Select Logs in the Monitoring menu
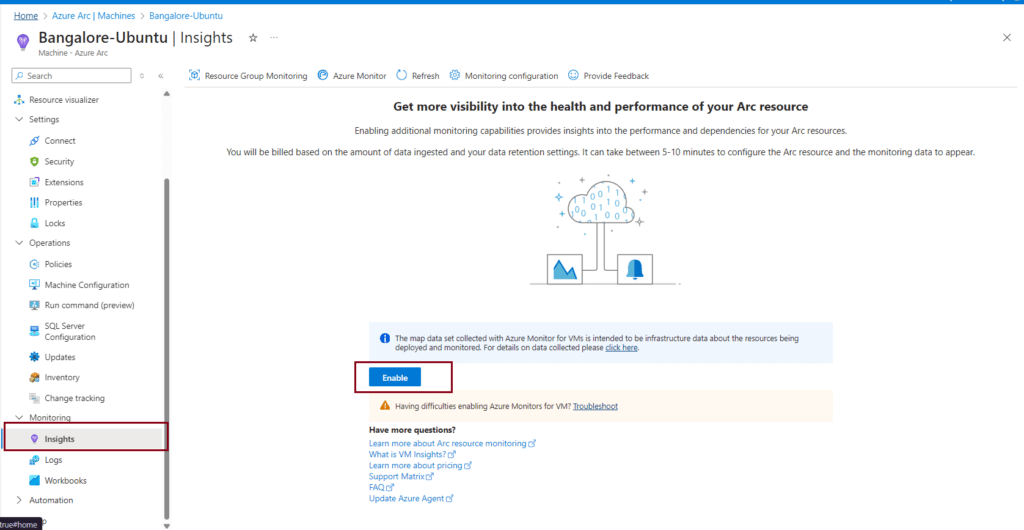Screen dimensions: 1024x530 tap(53, 460)
